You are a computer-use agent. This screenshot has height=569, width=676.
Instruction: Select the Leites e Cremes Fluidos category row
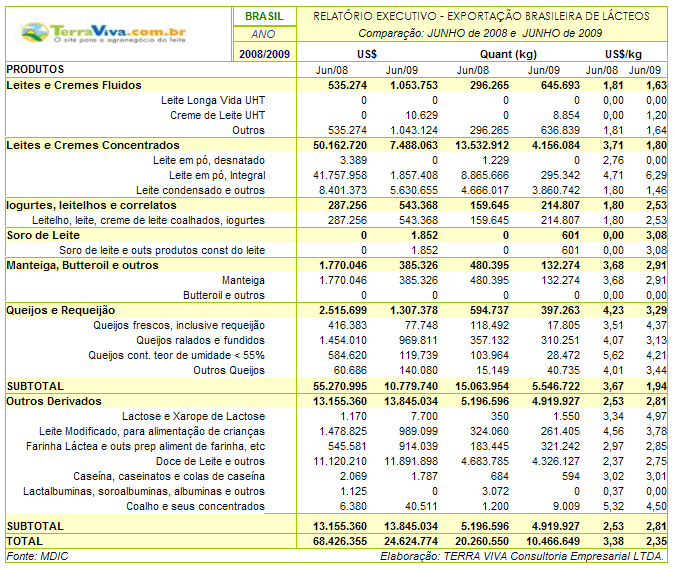click(74, 86)
